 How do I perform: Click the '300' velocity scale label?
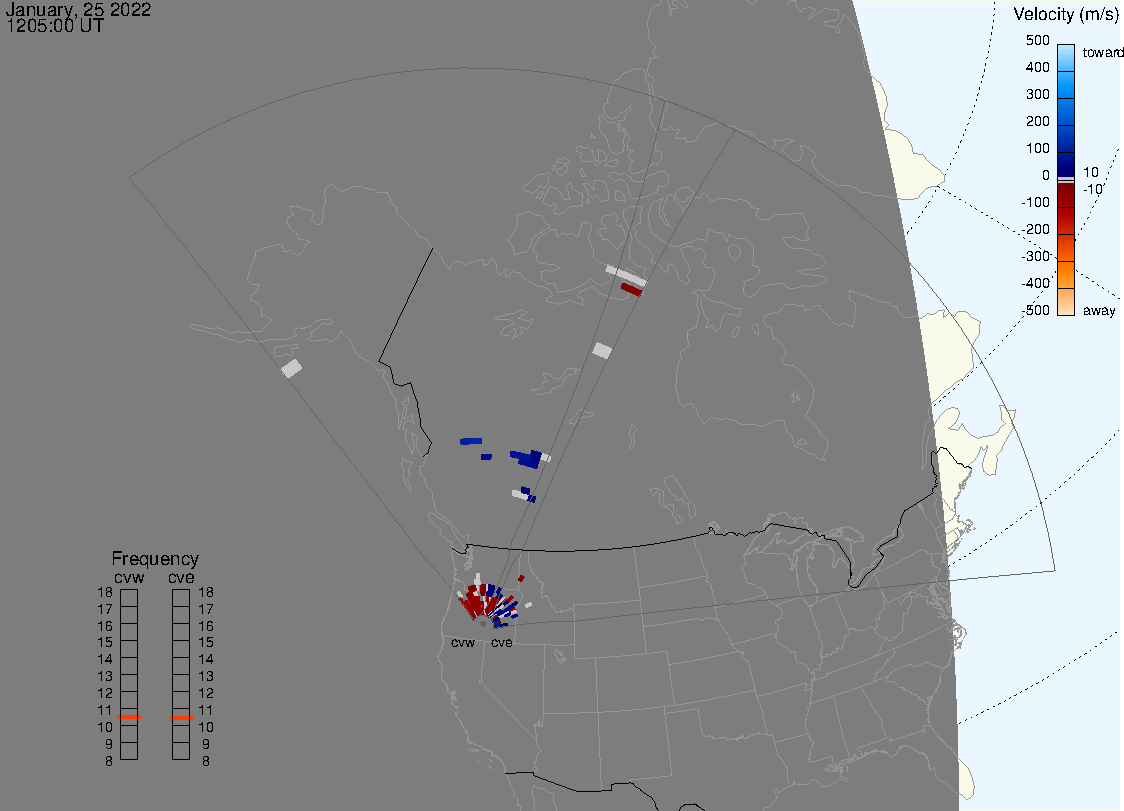(1037, 95)
